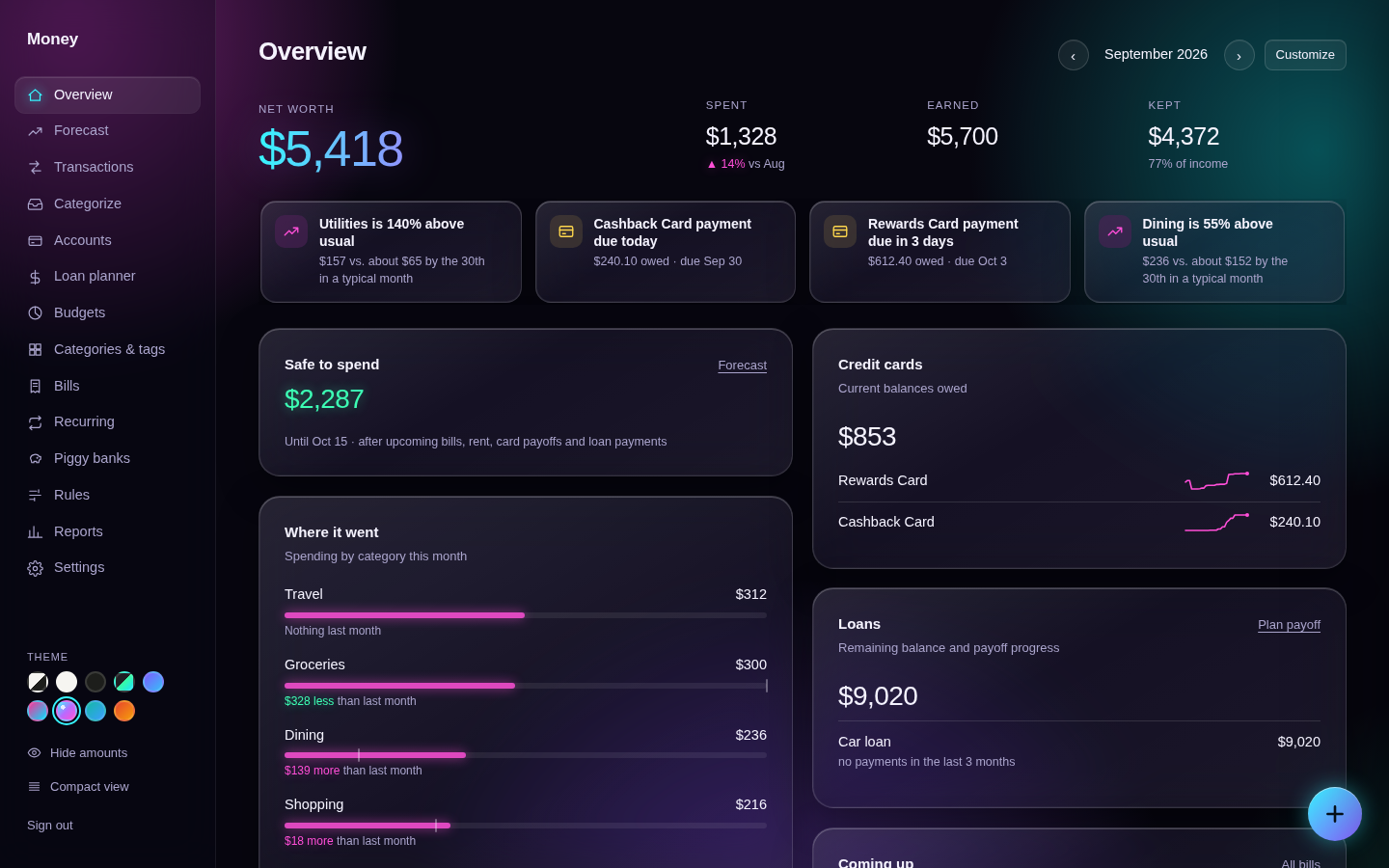Follow the Plan payoff link in Loans
1389x868 pixels.
[1289, 625]
